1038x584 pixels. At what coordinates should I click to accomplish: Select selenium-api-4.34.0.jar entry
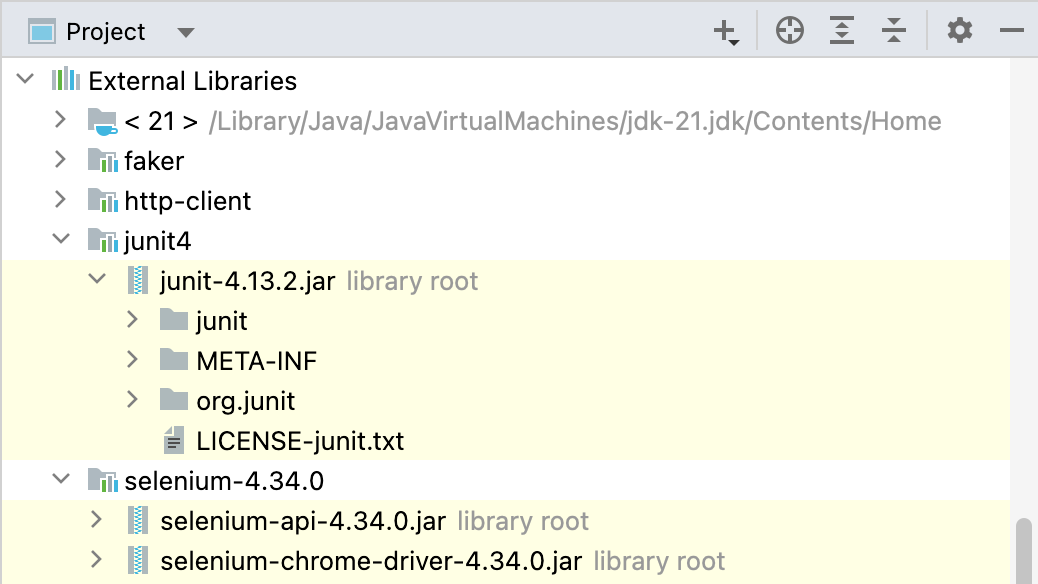click(303, 522)
